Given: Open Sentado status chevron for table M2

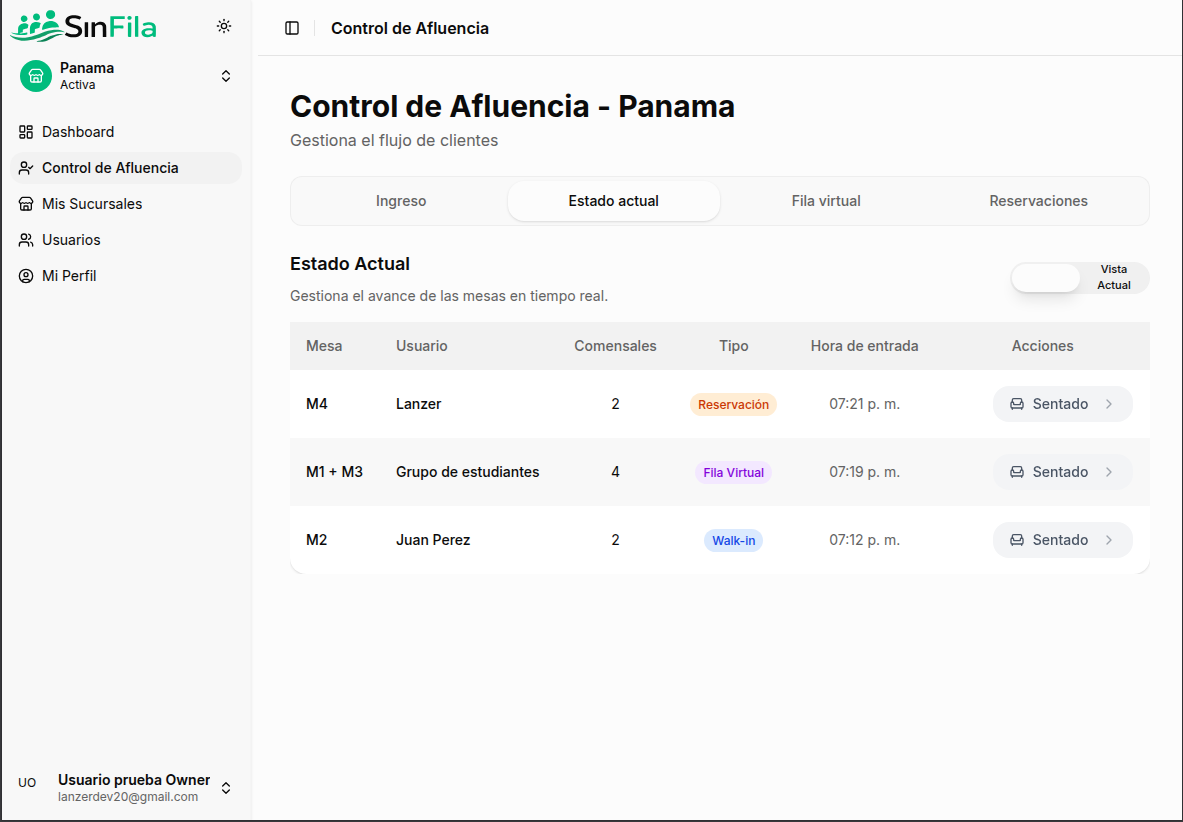Looking at the screenshot, I should point(1109,540).
